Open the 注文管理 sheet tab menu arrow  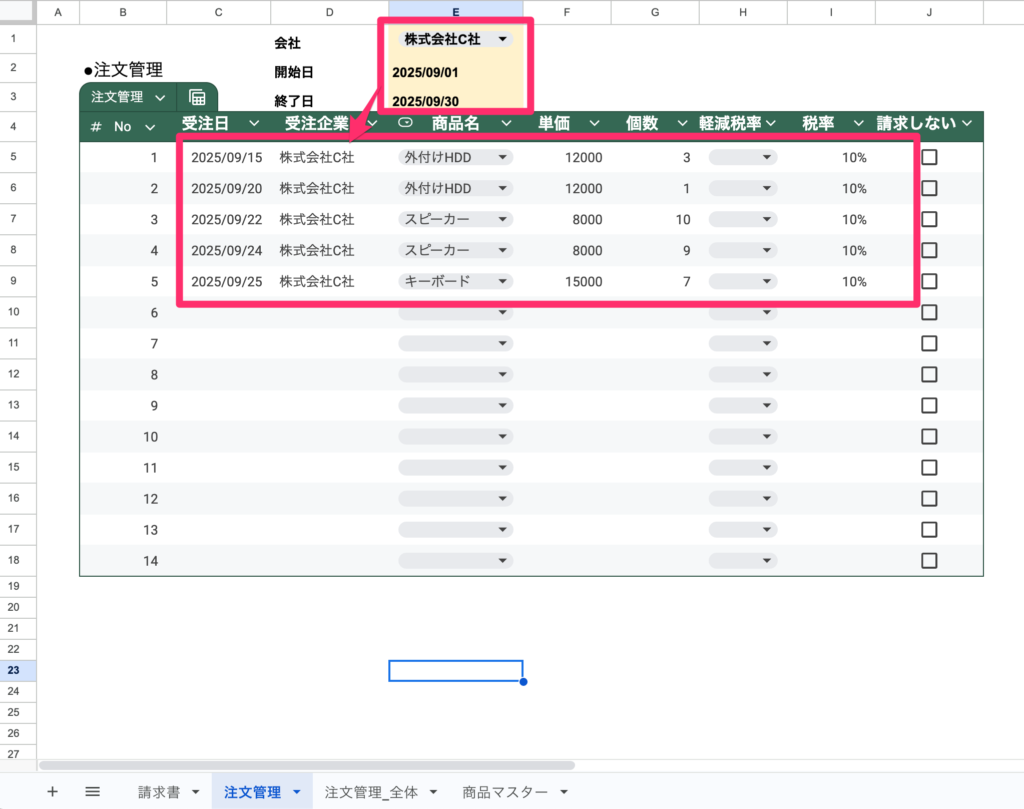coord(297,792)
